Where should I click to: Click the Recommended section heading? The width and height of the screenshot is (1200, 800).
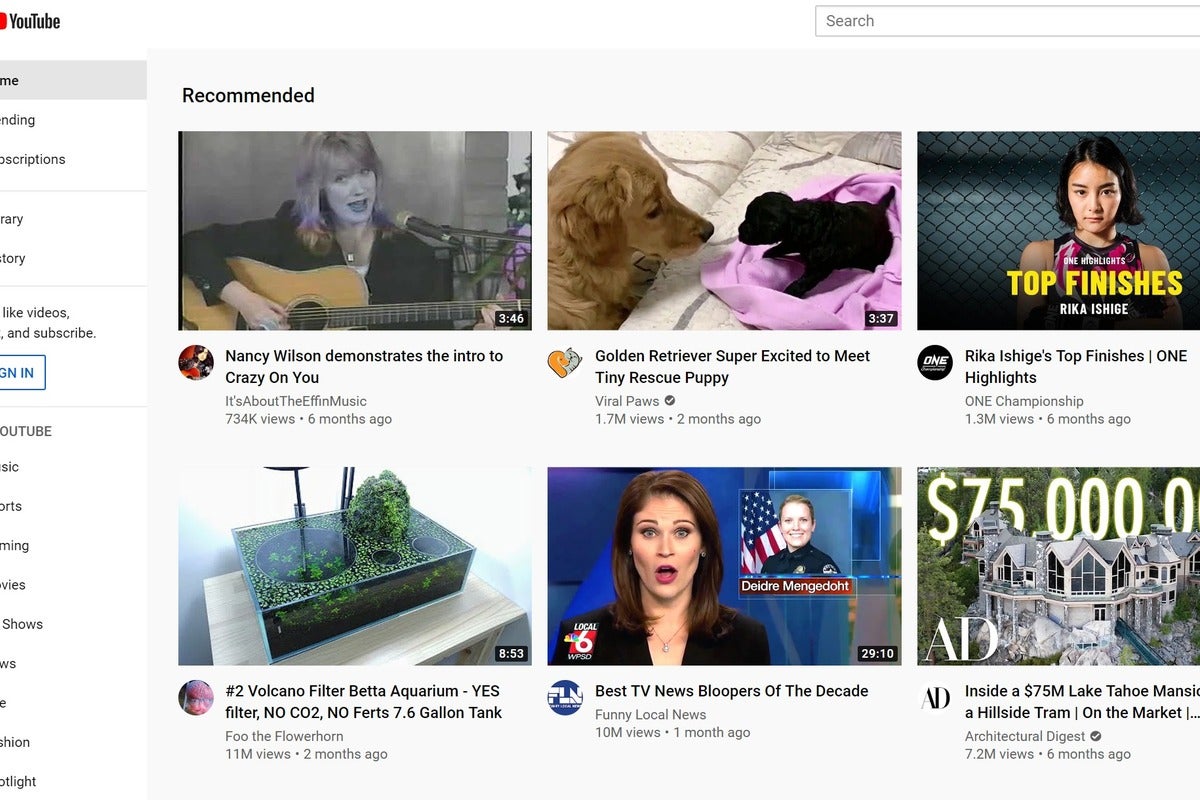coord(248,96)
